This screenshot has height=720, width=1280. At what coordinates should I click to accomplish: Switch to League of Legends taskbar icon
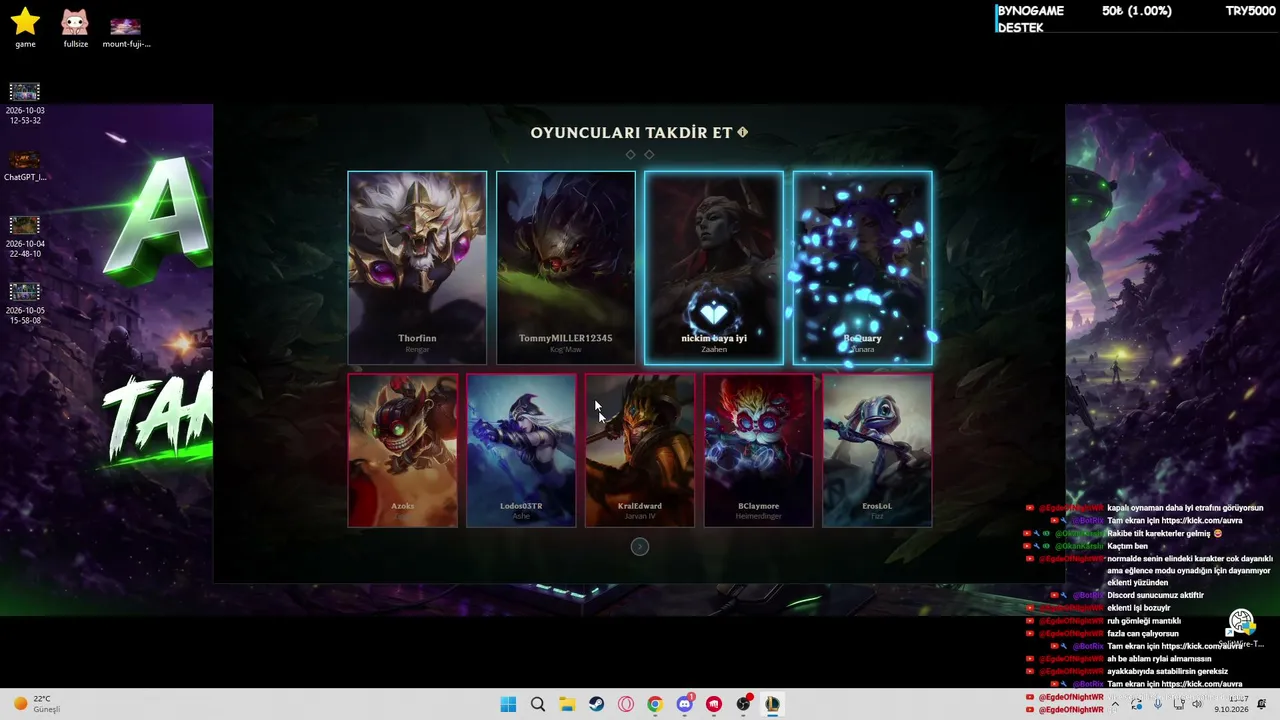[773, 704]
